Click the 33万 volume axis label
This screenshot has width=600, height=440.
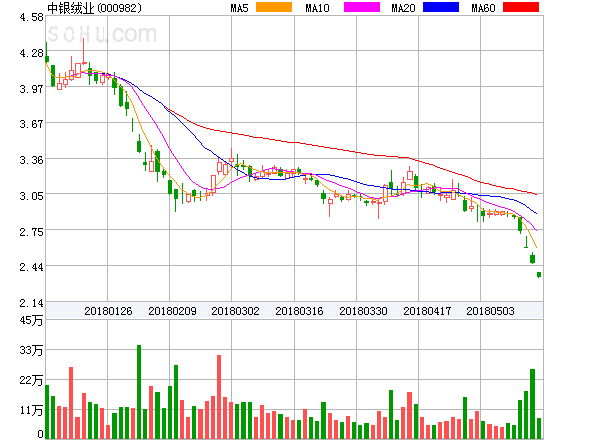click(31, 350)
